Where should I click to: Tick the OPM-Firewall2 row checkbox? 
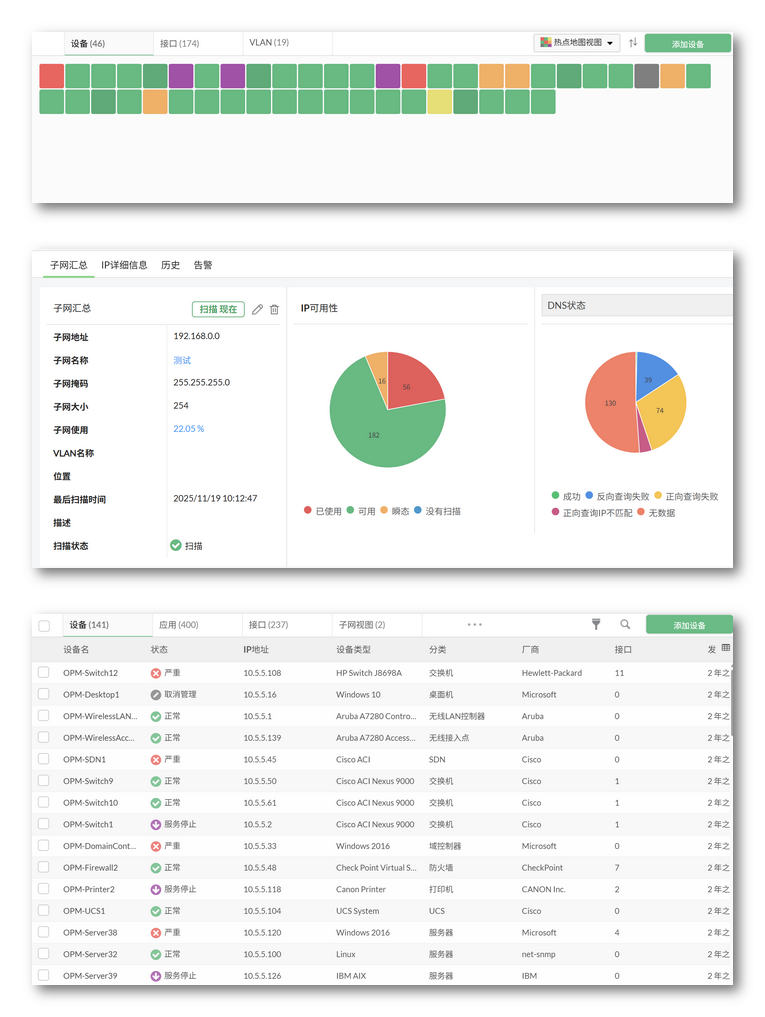pos(43,867)
